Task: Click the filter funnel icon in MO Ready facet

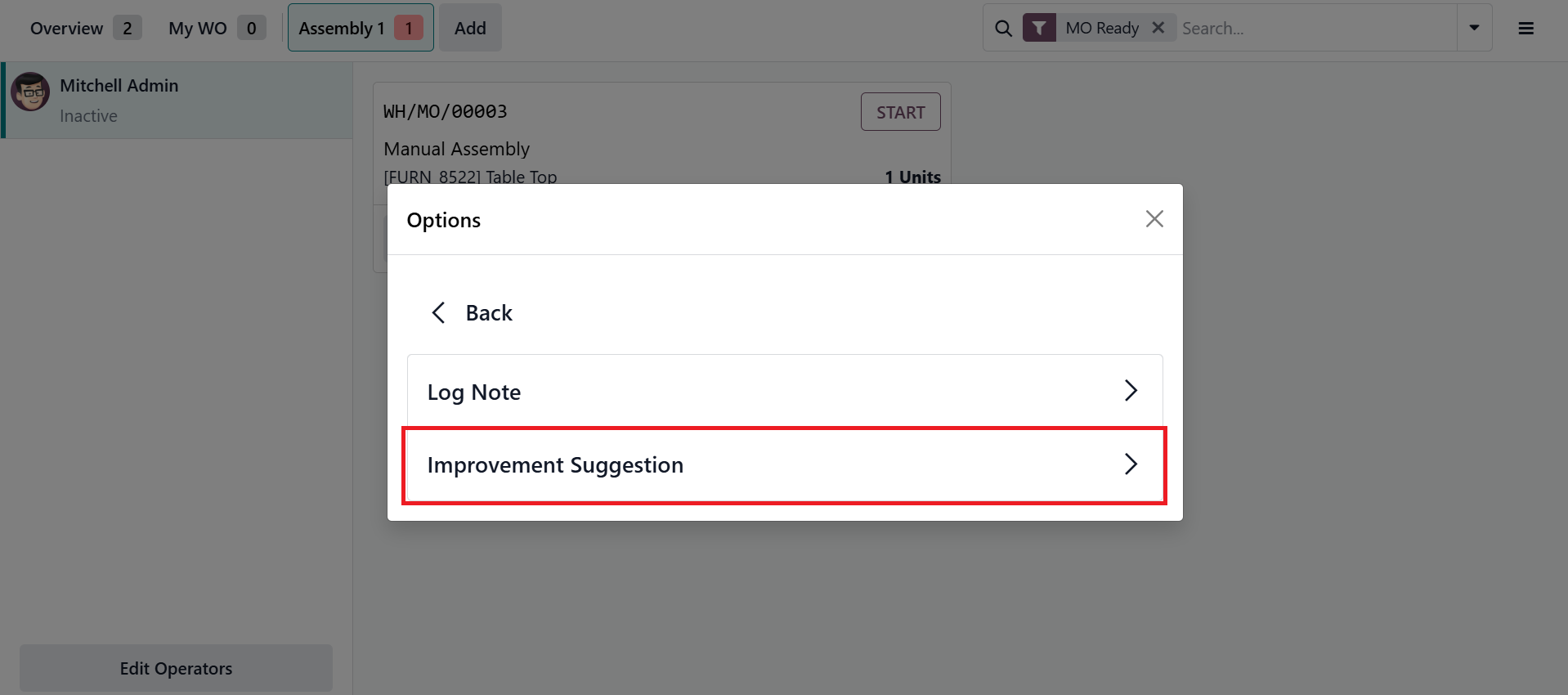Action: click(x=1038, y=27)
